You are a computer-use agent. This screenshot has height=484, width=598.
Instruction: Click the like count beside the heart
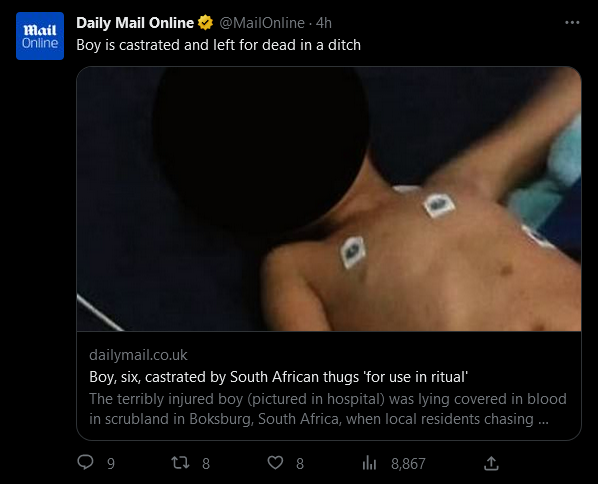pos(300,464)
